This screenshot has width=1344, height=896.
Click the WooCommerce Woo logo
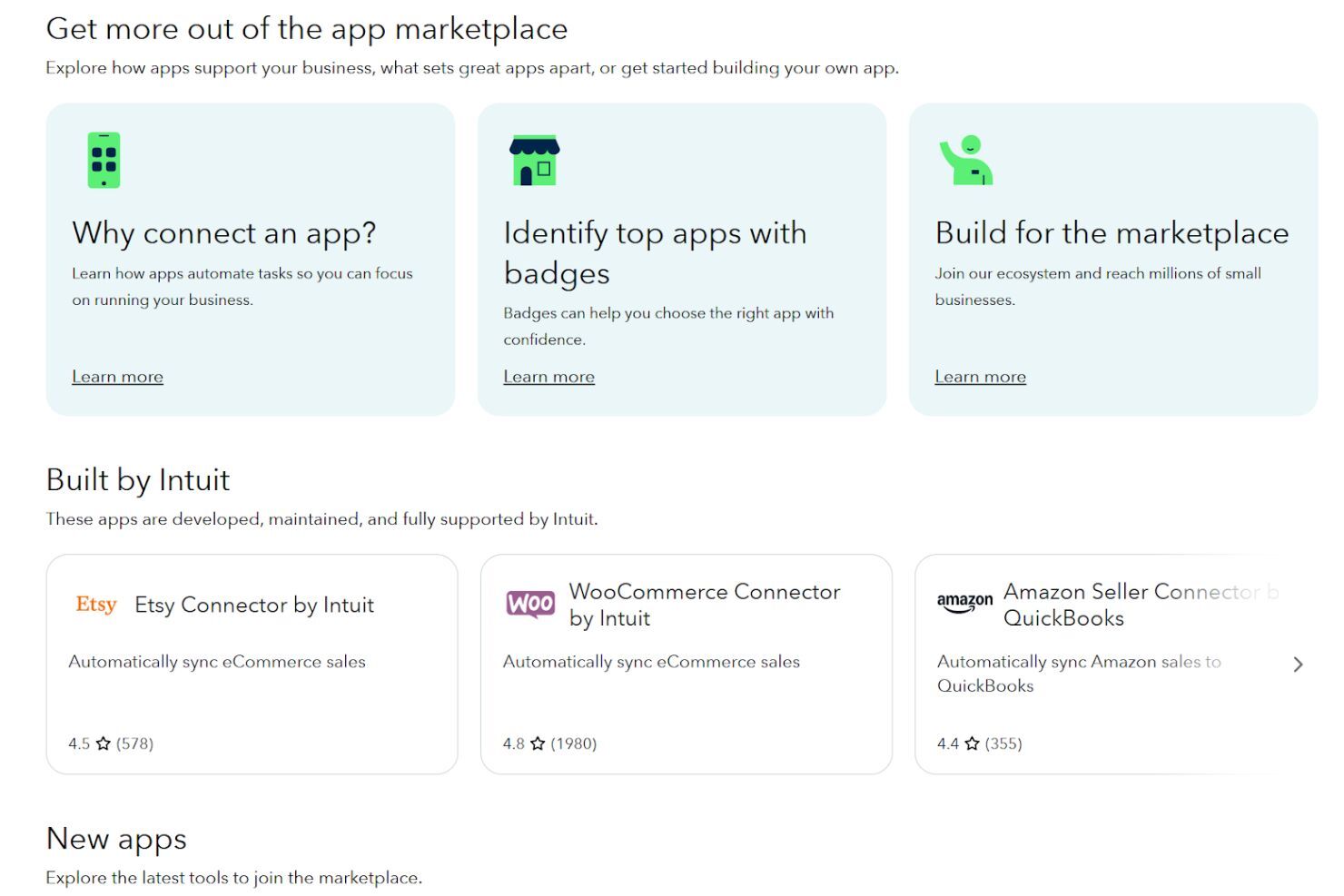529,603
